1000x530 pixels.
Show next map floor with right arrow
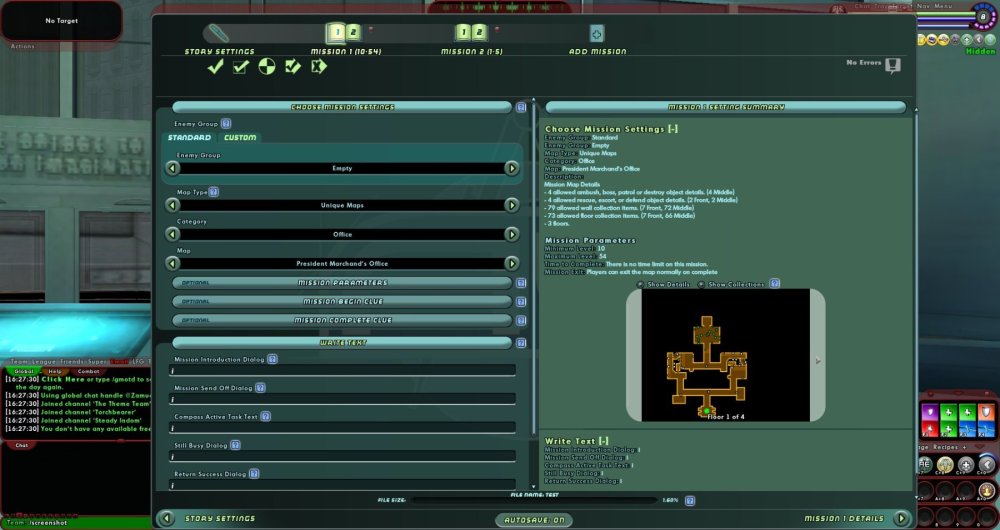click(818, 361)
